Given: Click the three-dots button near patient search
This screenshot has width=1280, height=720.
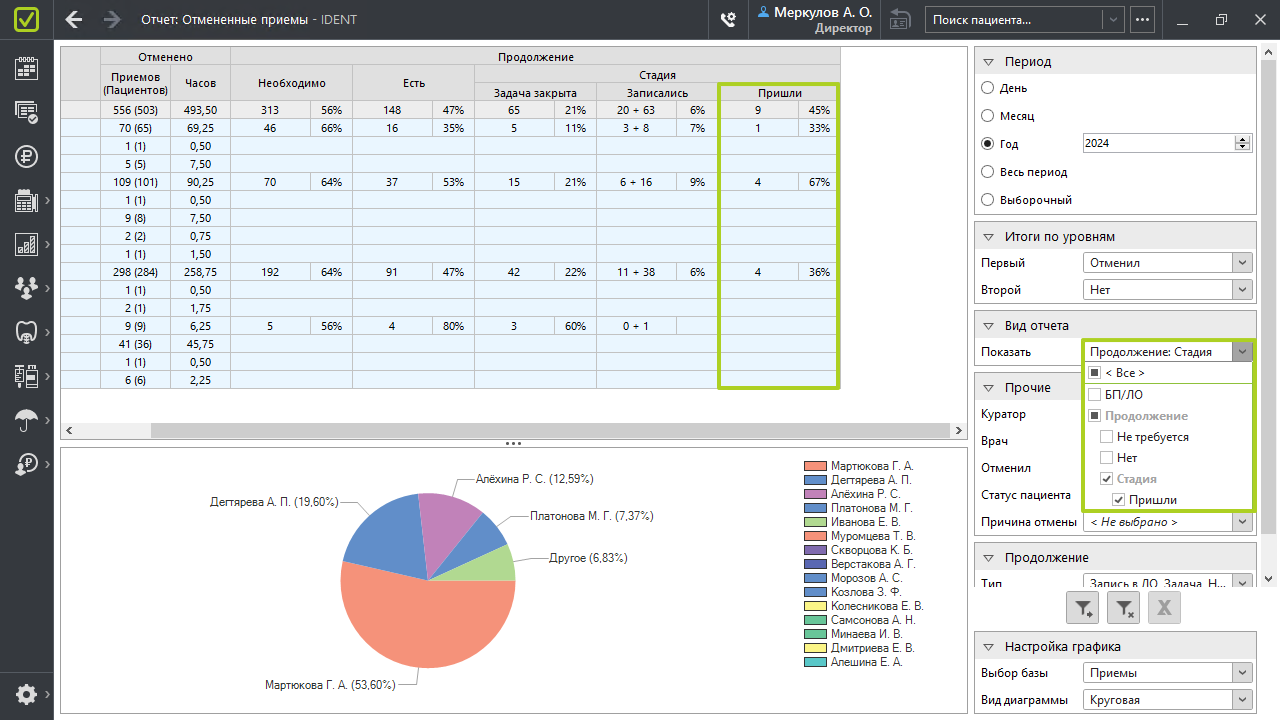Looking at the screenshot, I should (1142, 19).
